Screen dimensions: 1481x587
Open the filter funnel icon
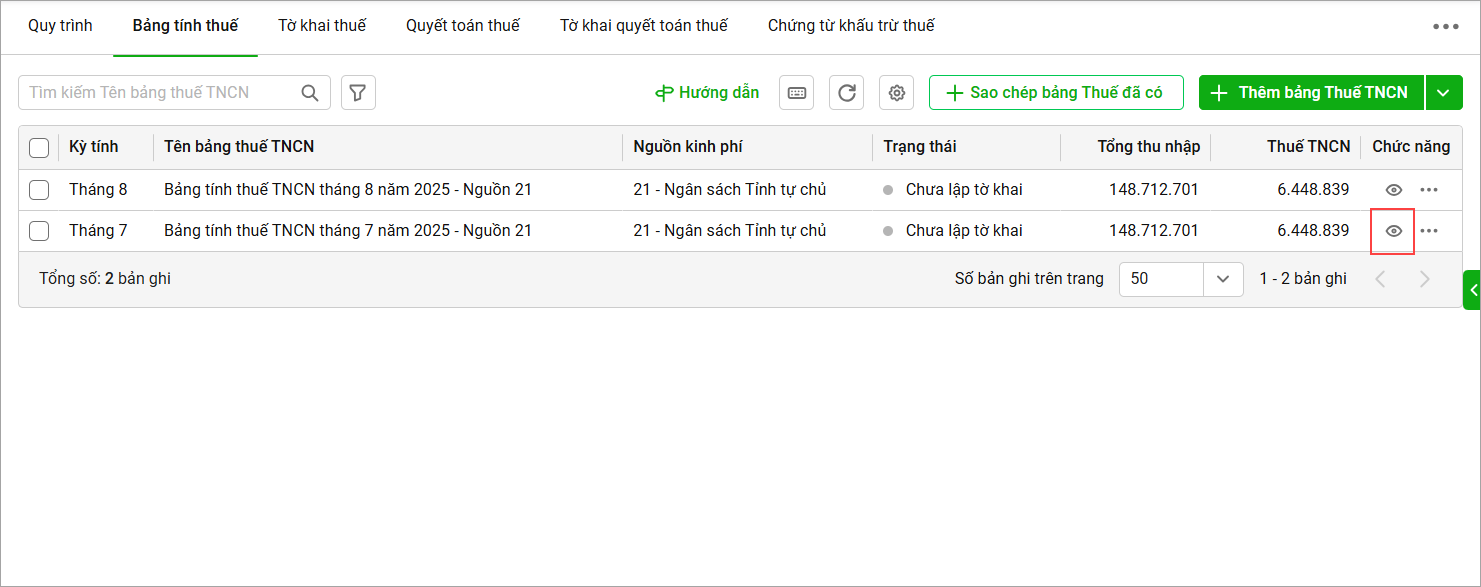click(358, 93)
